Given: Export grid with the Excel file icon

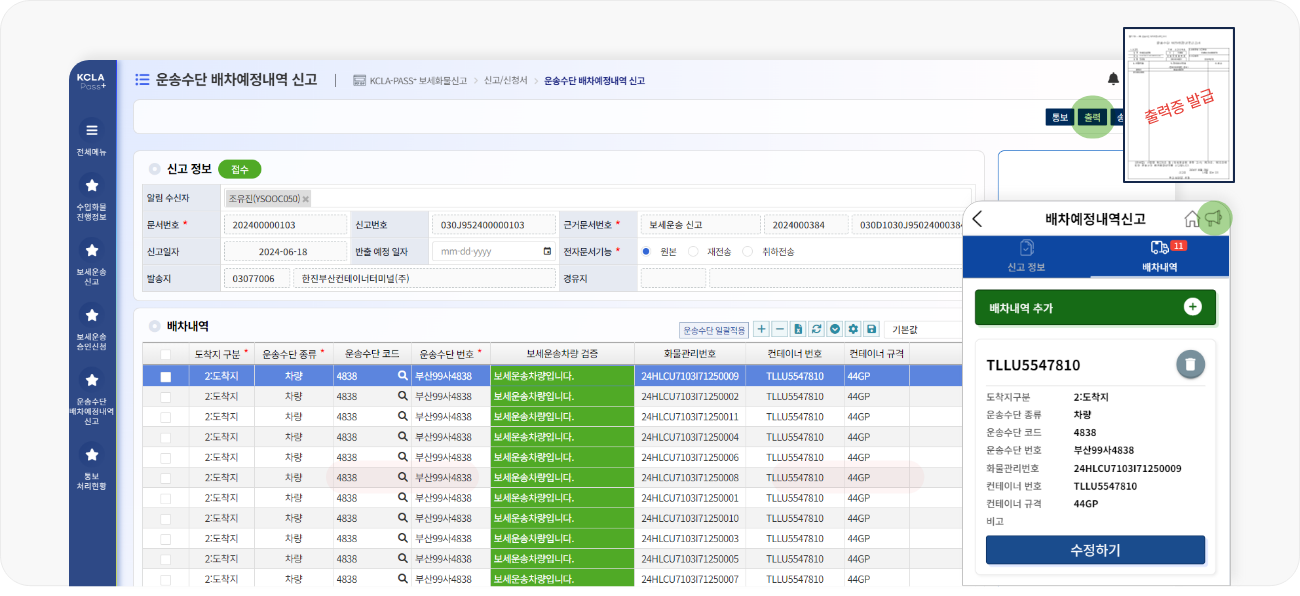Looking at the screenshot, I should click(x=798, y=329).
